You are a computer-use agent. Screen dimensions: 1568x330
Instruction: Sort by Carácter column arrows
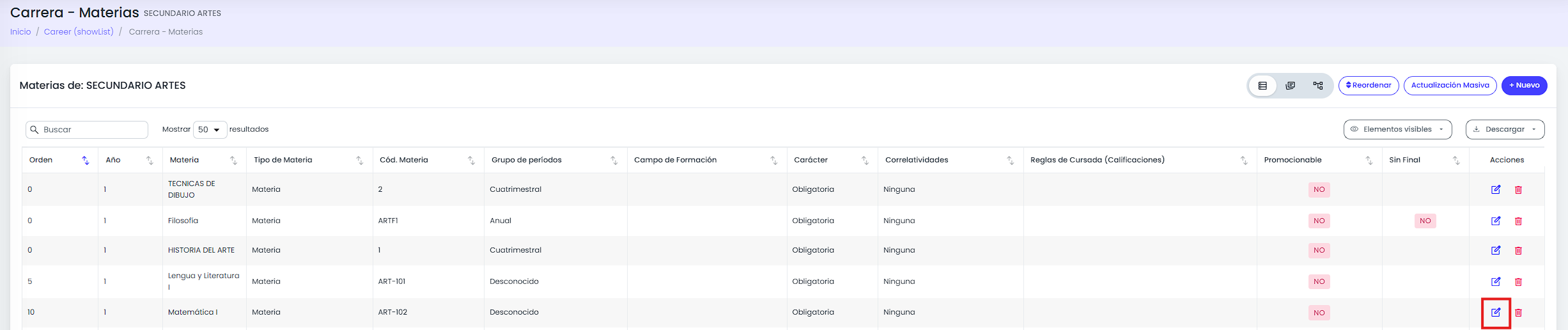(865, 160)
